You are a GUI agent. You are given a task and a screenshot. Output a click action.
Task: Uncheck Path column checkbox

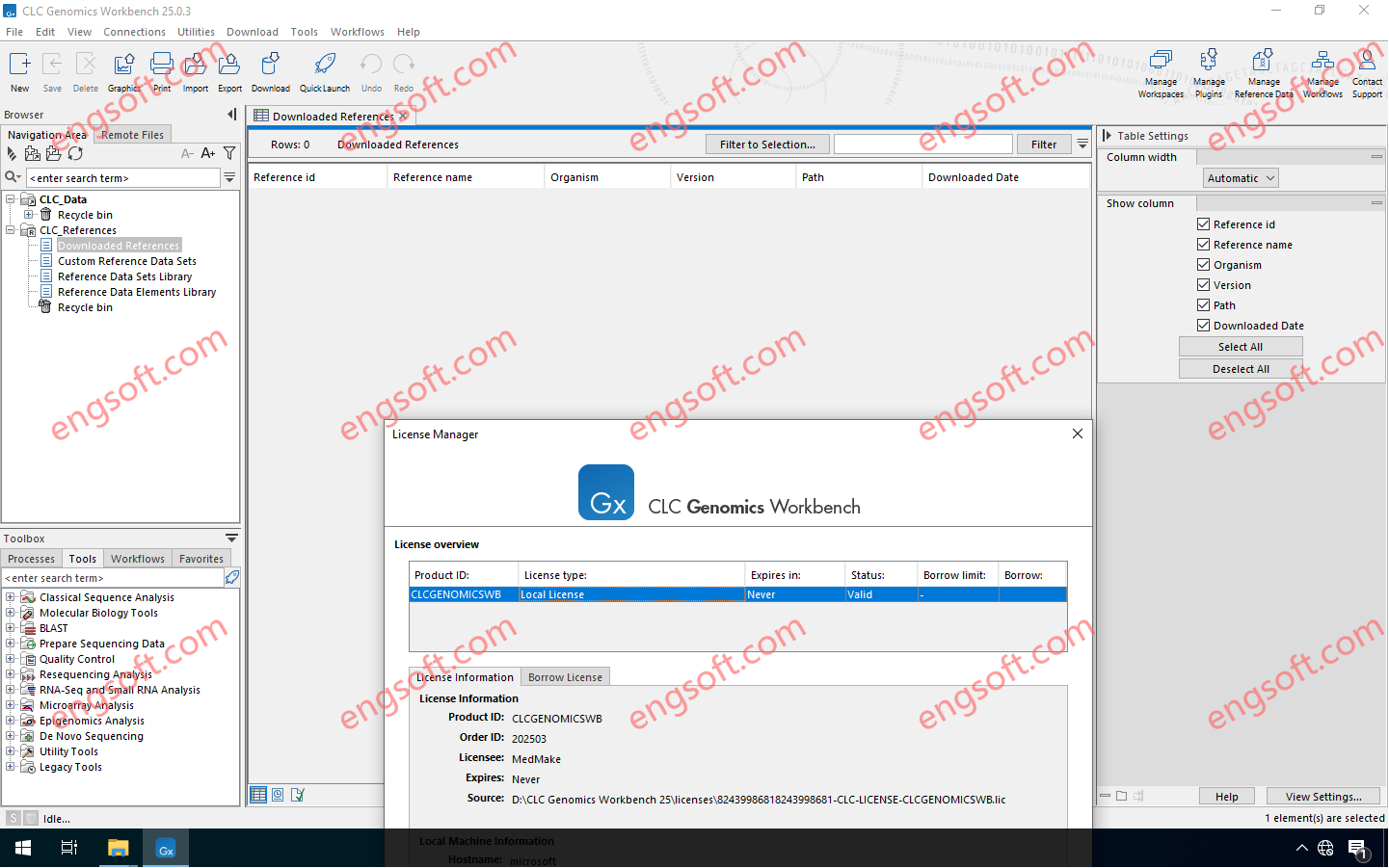click(1203, 304)
